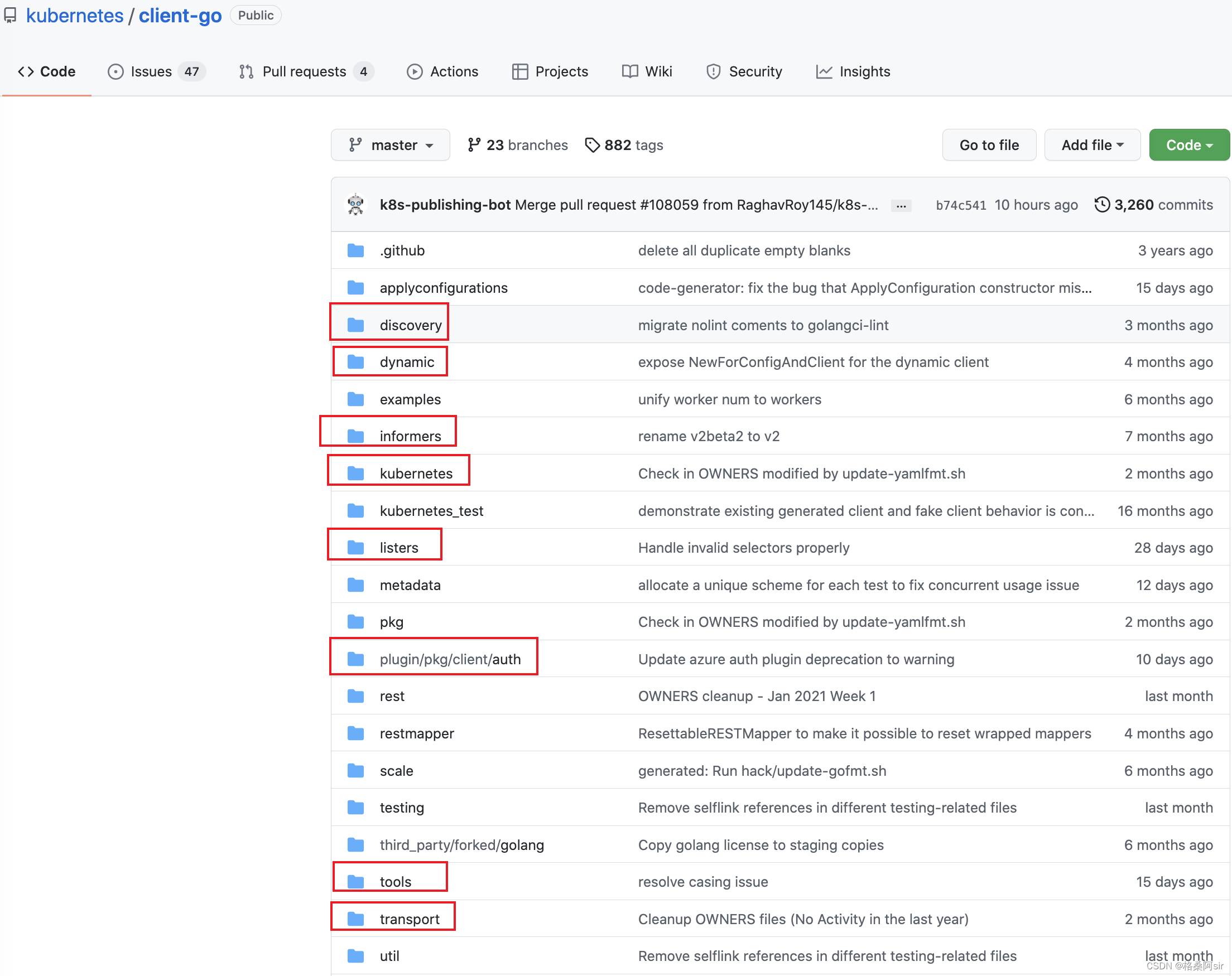Click the commit history clock icon
Viewport: 1232px width, 976px height.
coord(1102,205)
